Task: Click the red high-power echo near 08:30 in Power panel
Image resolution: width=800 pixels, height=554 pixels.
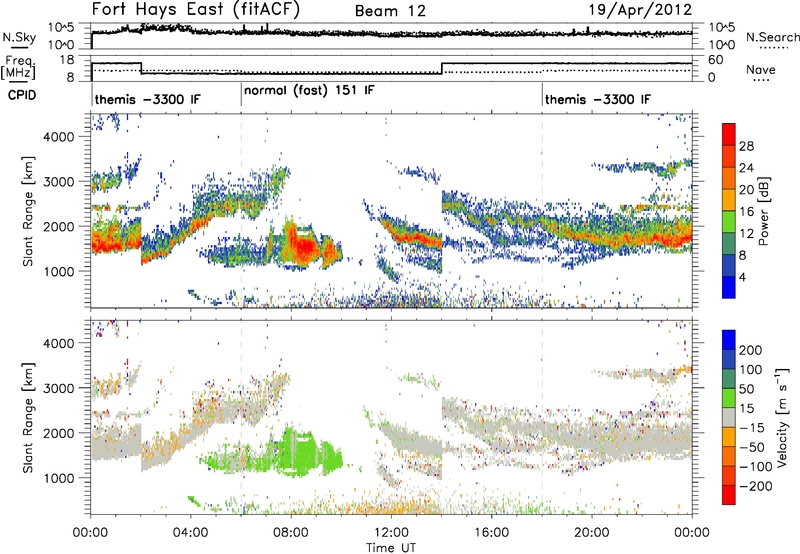Action: tap(305, 248)
